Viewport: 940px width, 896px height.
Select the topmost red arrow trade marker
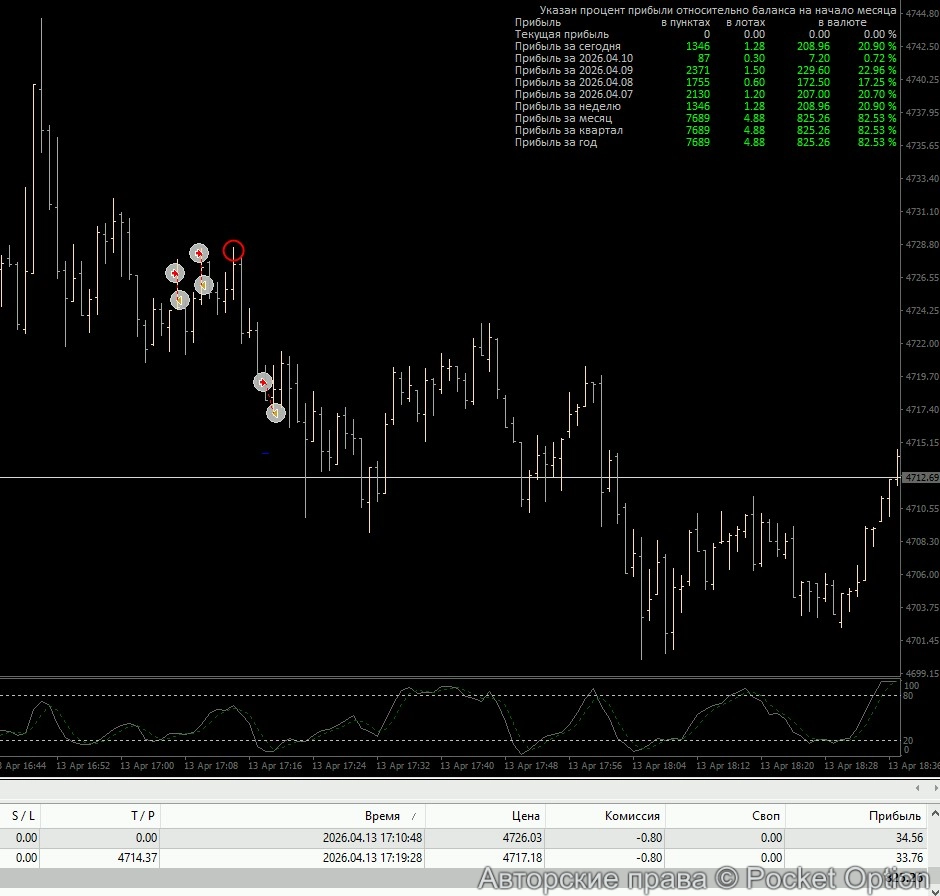tap(199, 253)
